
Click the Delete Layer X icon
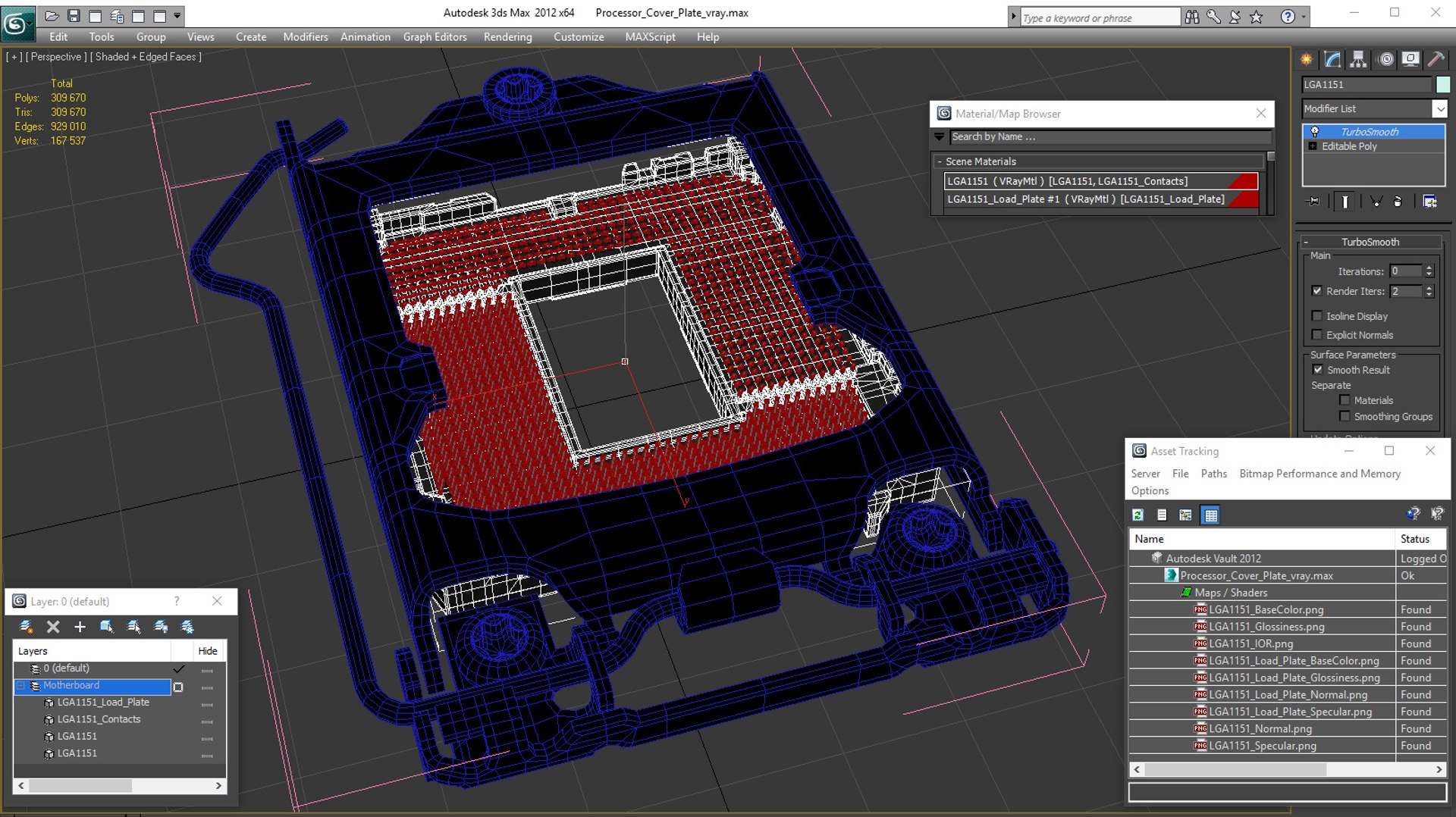[53, 627]
